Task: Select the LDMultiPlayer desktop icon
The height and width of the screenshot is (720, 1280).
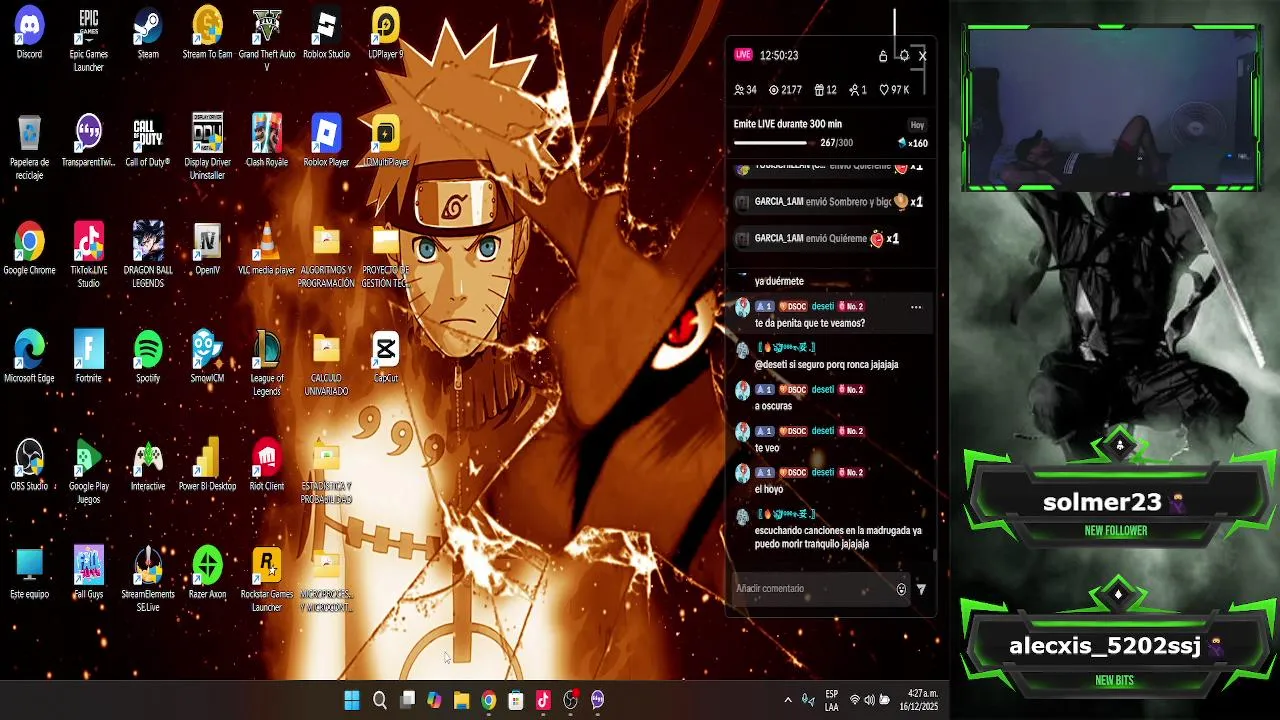Action: [385, 142]
